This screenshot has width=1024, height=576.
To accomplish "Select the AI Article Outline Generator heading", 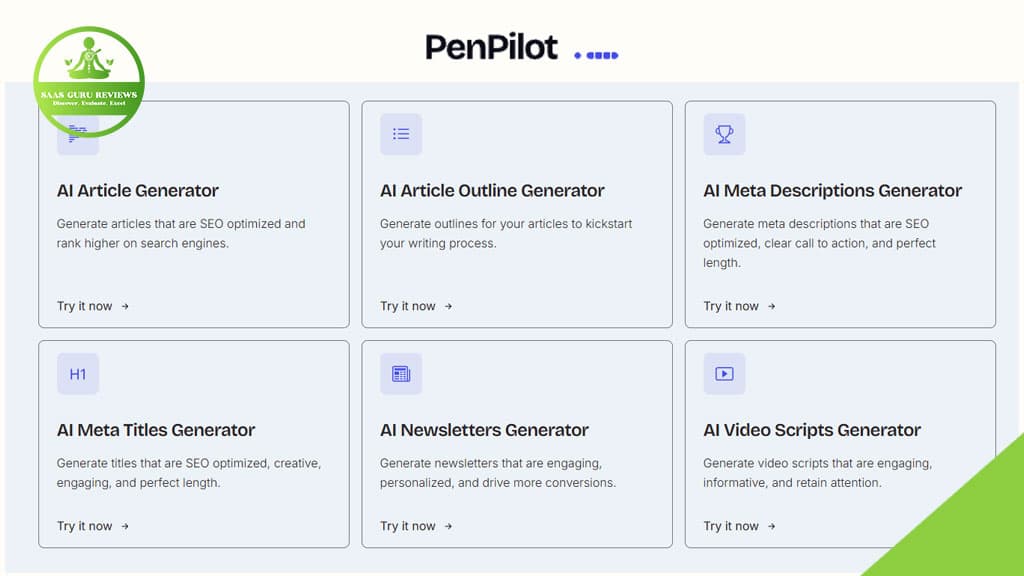I will tap(492, 191).
